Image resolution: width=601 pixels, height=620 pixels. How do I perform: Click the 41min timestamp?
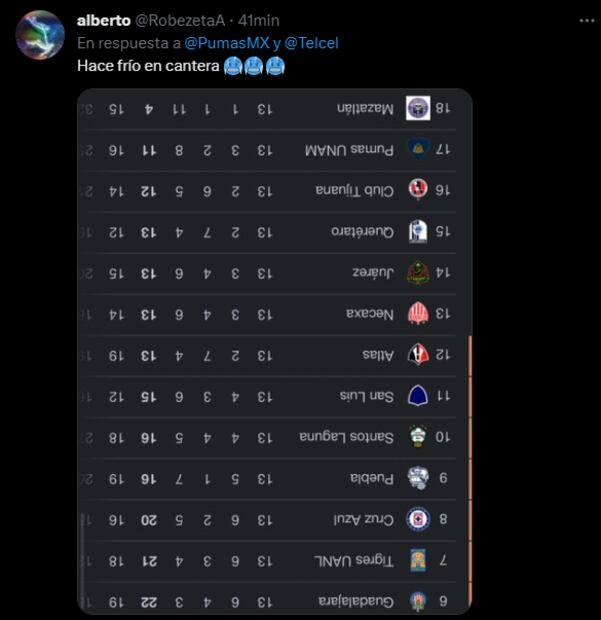click(x=259, y=20)
